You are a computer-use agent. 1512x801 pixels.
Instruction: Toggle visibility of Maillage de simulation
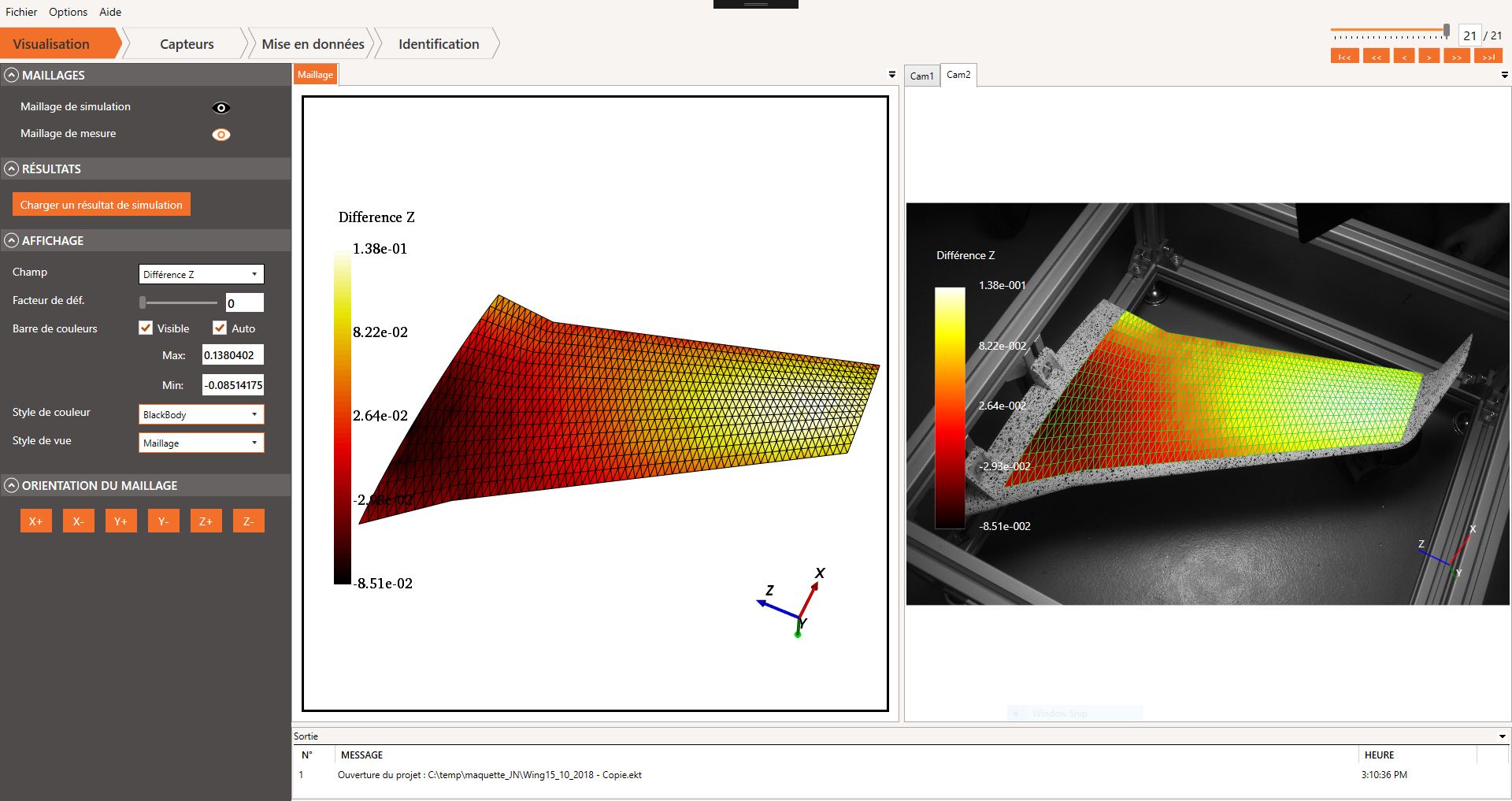pyautogui.click(x=221, y=108)
